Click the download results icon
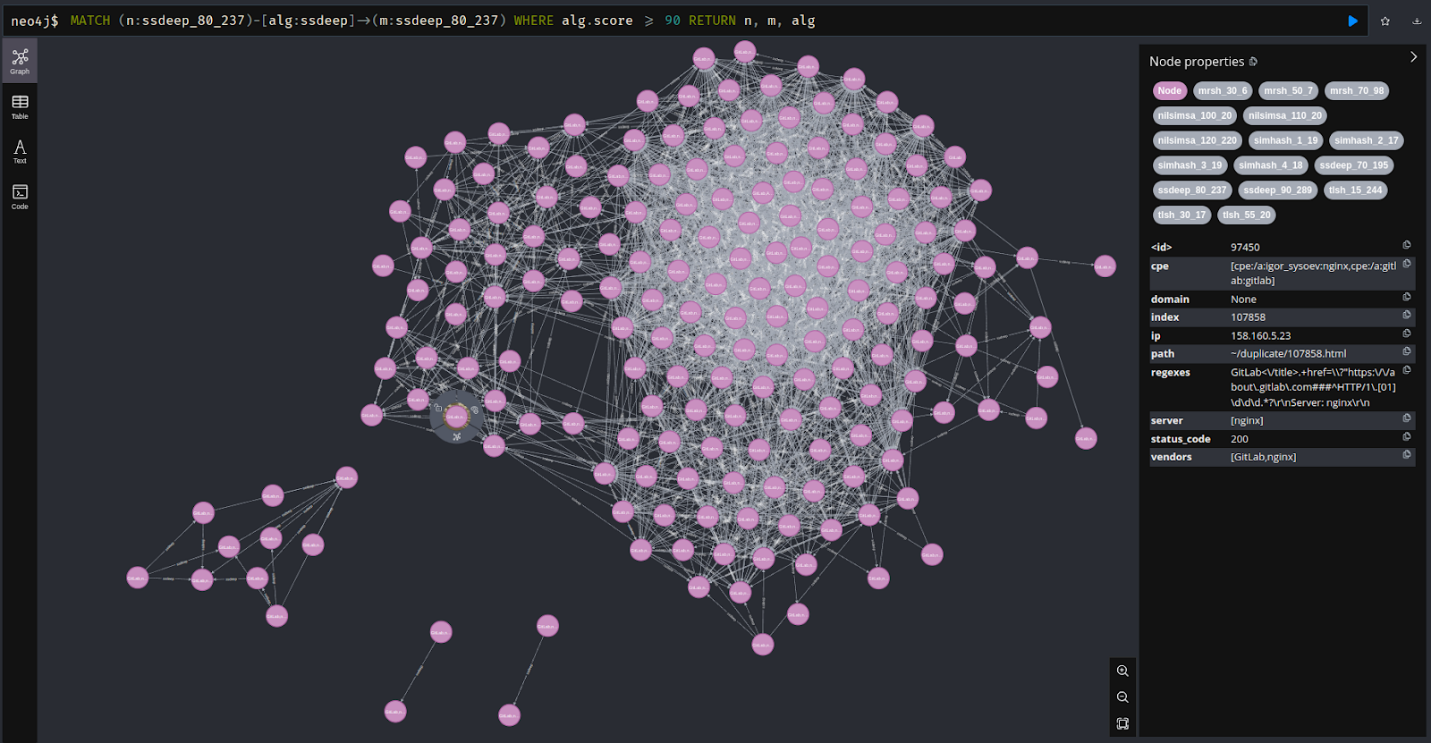This screenshot has height=743, width=1431. (x=1416, y=21)
